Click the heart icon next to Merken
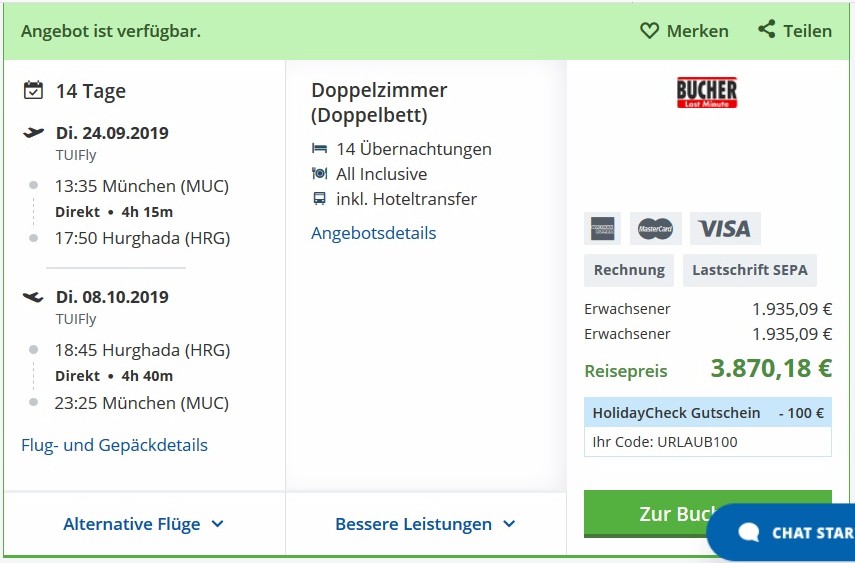Viewport: 855px width, 563px height. coord(650,31)
